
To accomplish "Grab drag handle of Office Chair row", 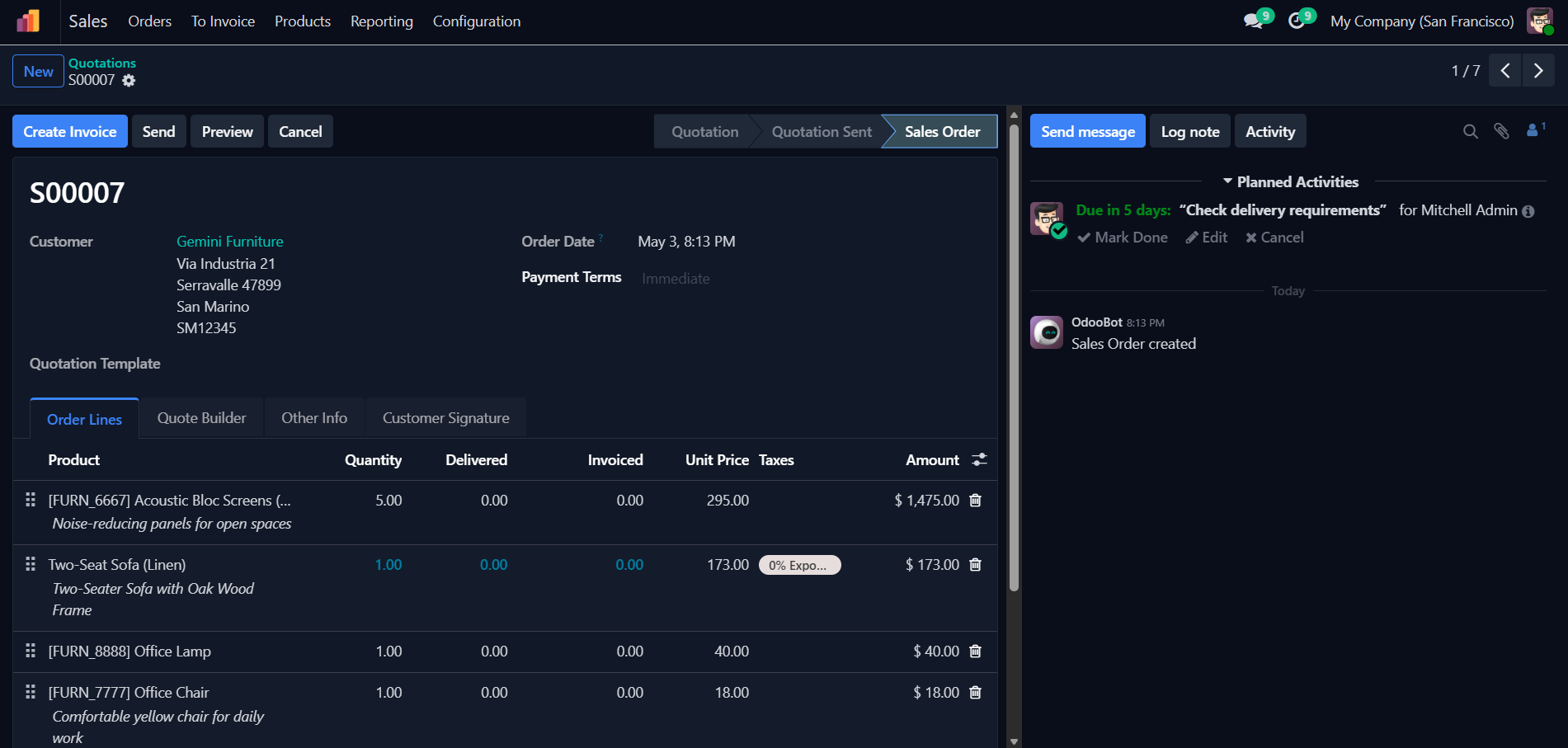I will click(31, 692).
